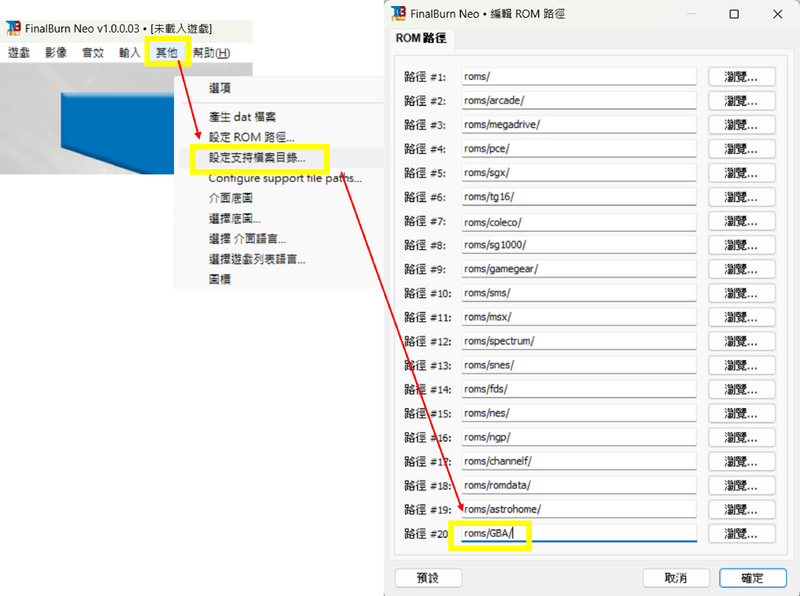Open the 輸入 menu
Viewport: 800px width, 596px height.
coord(130,53)
